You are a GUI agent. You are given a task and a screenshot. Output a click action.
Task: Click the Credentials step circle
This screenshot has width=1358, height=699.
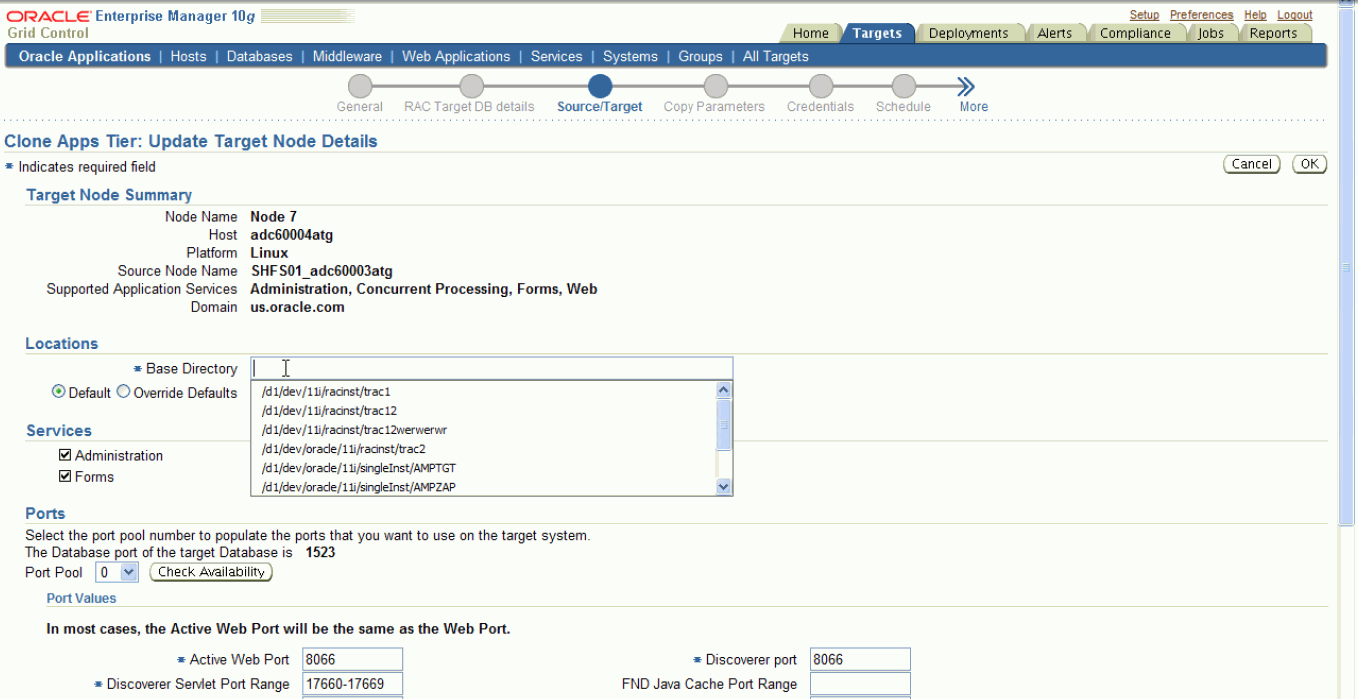[821, 87]
